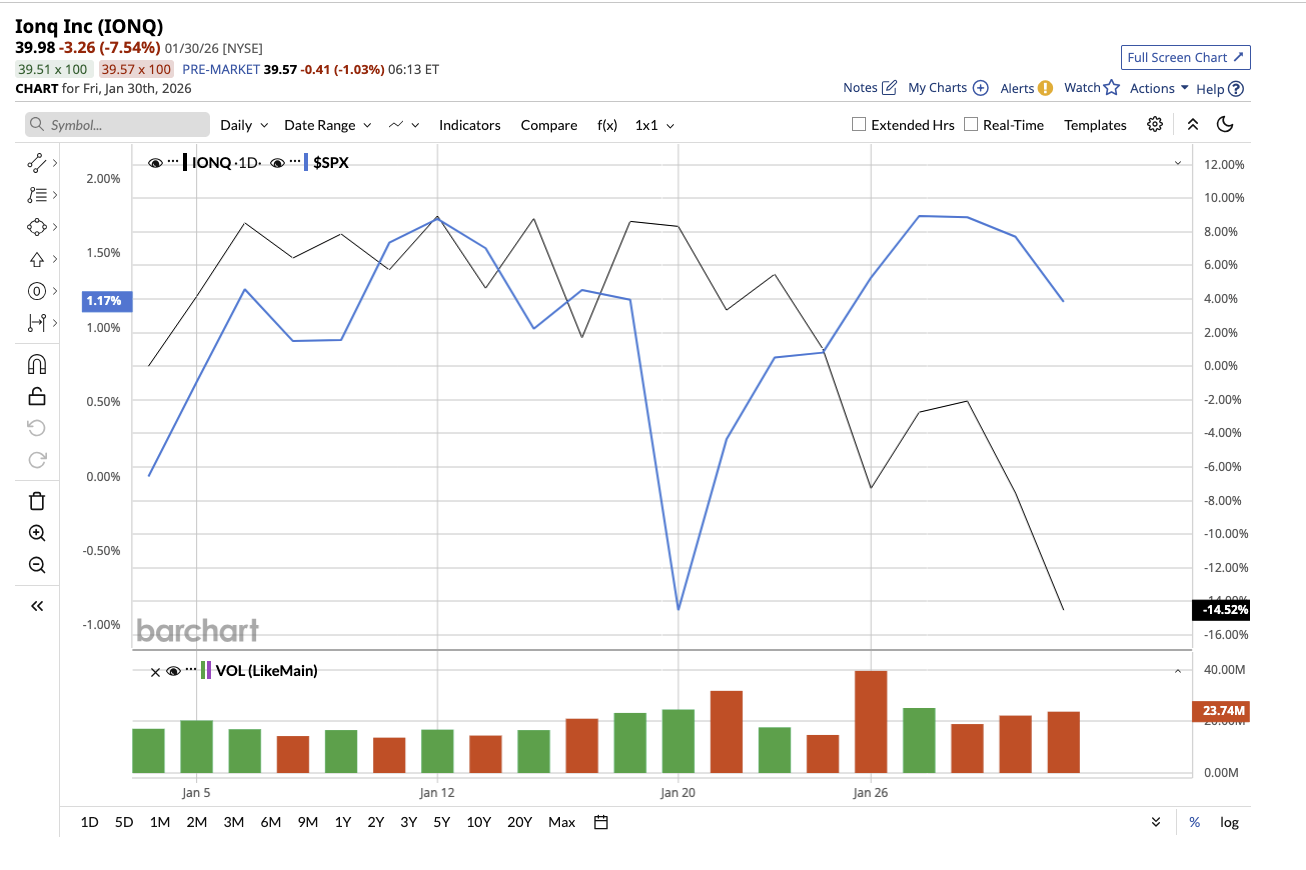Switch to dark mode with the moon icon
This screenshot has height=870, width=1306.
pyautogui.click(x=1226, y=125)
